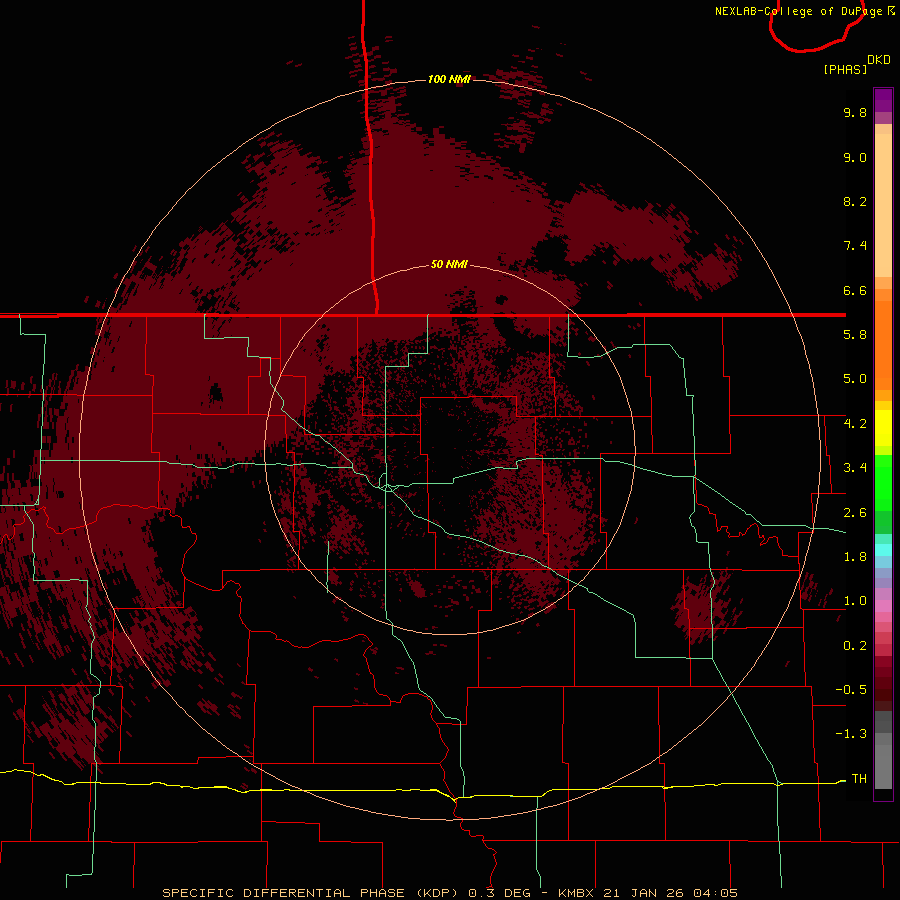Click the 4.2 value on the scale
900x900 pixels.
pos(855,424)
